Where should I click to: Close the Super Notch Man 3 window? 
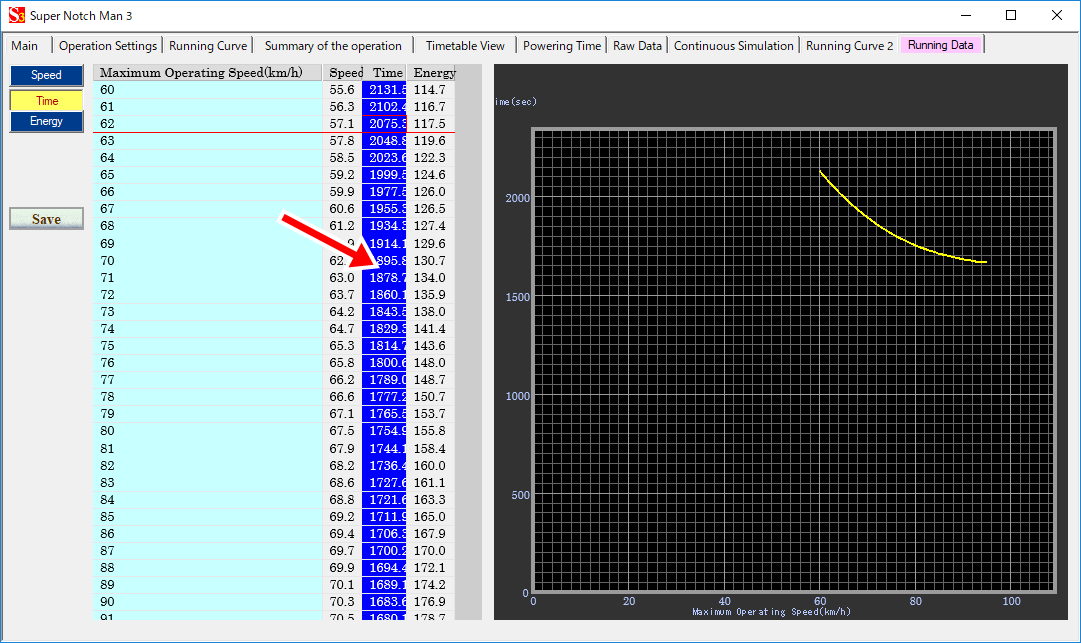click(x=1056, y=15)
